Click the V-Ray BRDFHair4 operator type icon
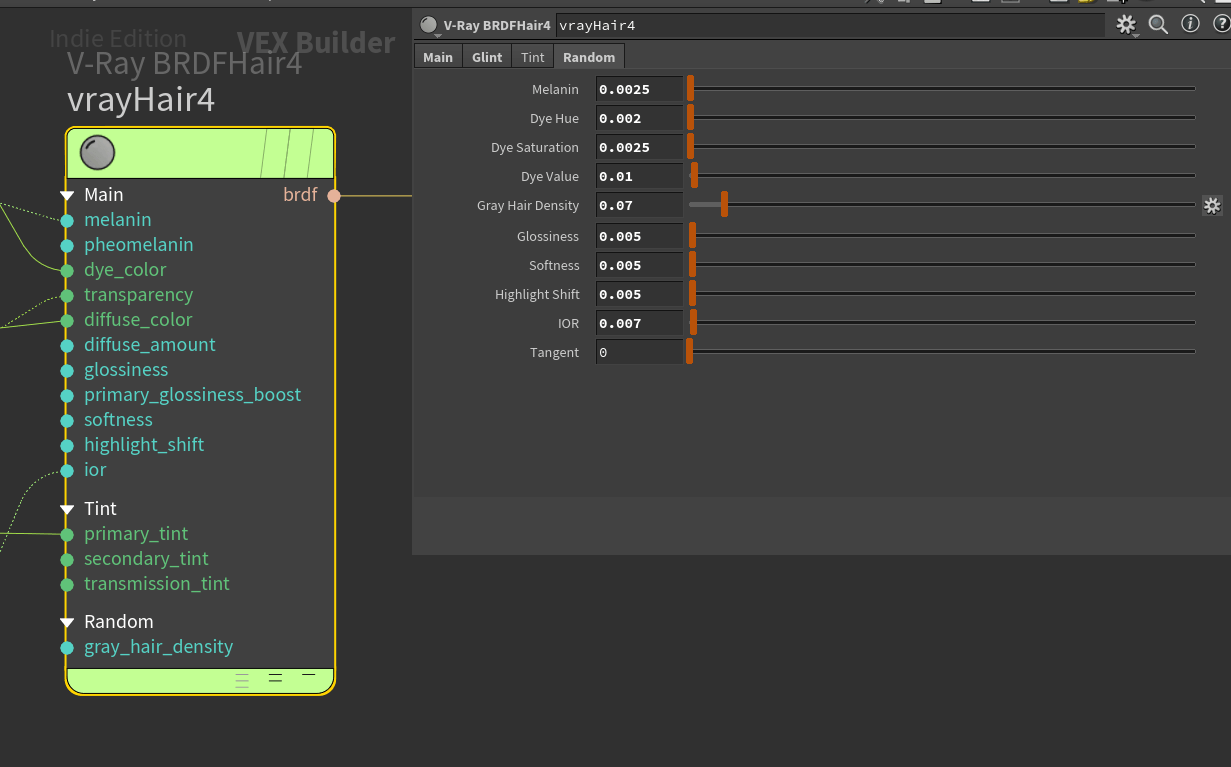 click(x=429, y=25)
